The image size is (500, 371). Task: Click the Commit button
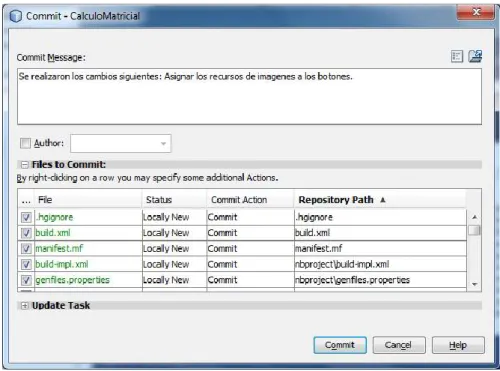340,345
